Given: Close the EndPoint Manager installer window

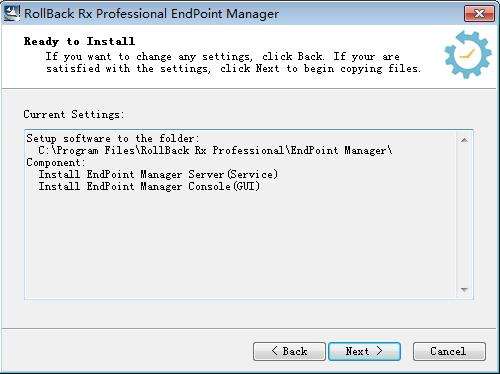Looking at the screenshot, I should click(x=479, y=14).
